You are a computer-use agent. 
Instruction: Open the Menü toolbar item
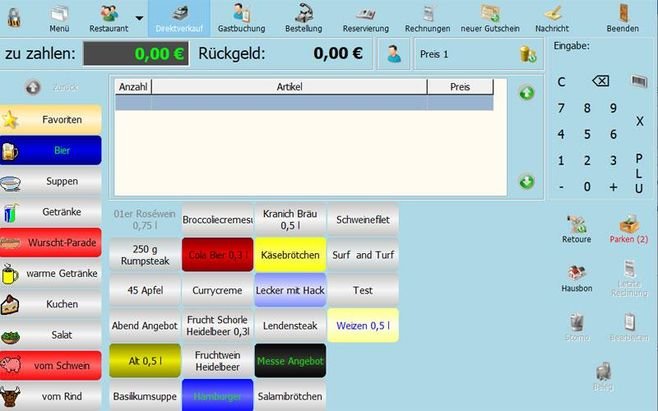click(x=59, y=19)
